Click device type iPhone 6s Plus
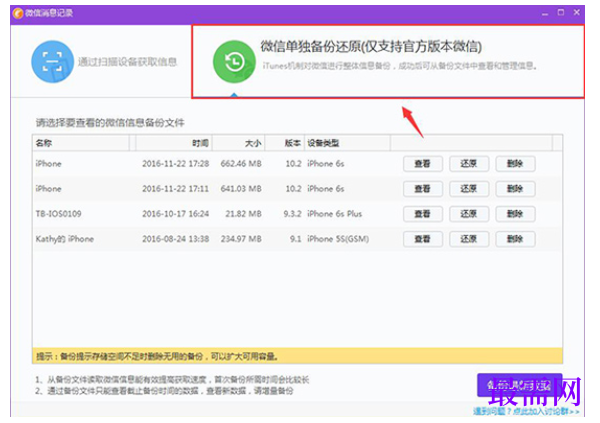 (334, 214)
